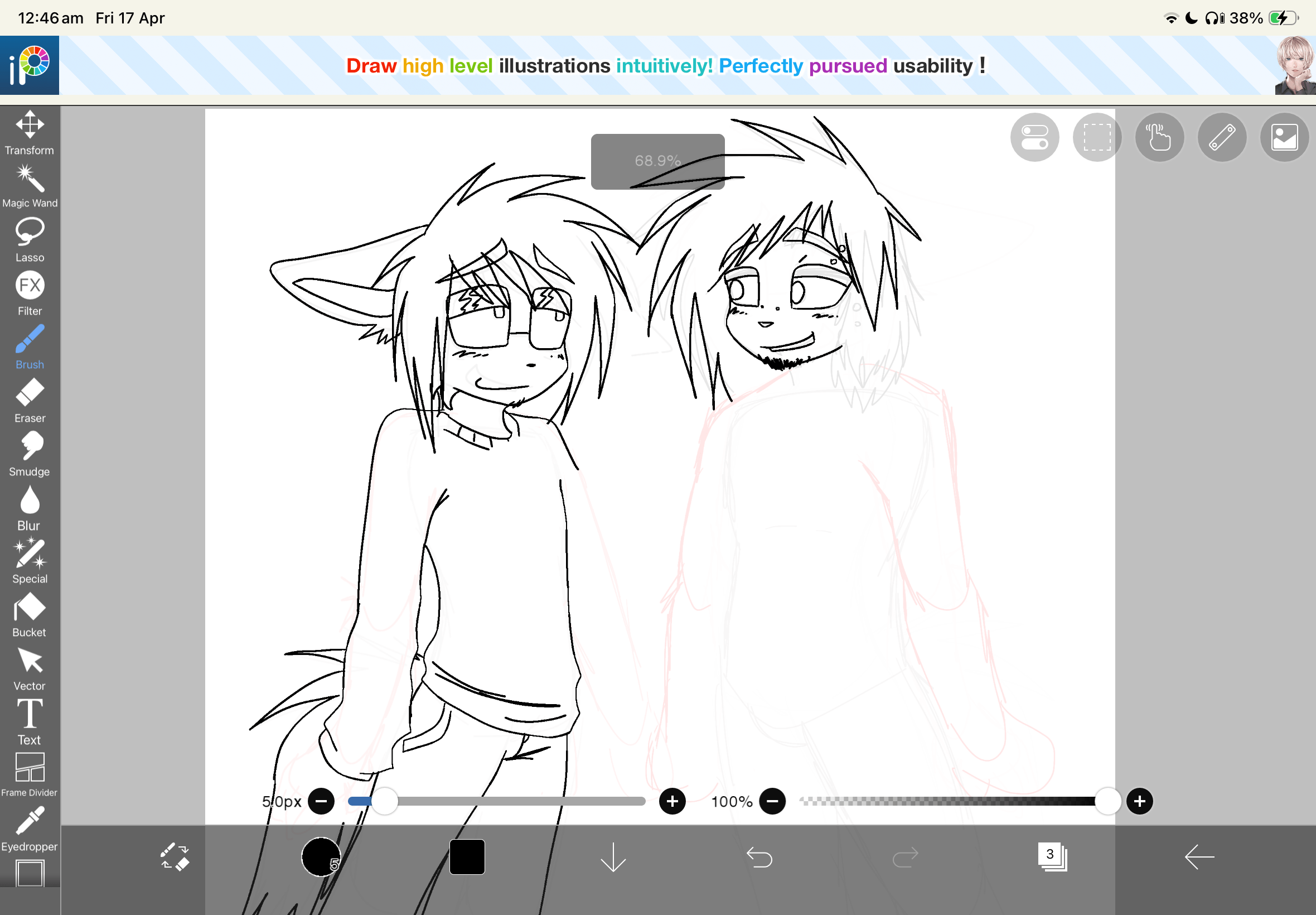Screen dimensions: 1316x915
Task: Select the Smudge tool
Action: [x=29, y=454]
